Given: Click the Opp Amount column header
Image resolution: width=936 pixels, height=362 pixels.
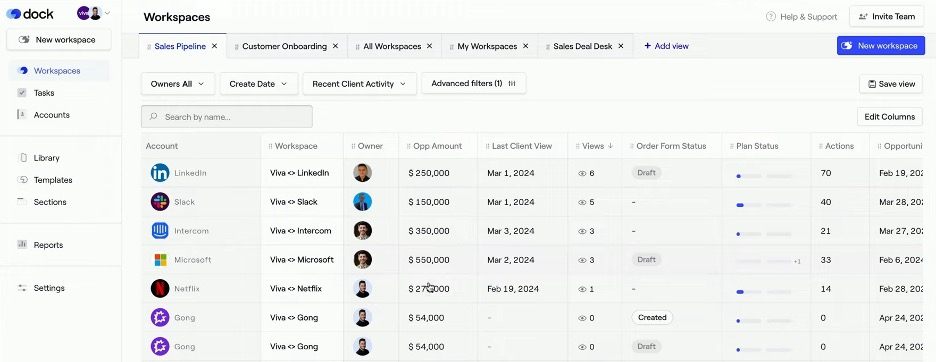Looking at the screenshot, I should (x=438, y=146).
